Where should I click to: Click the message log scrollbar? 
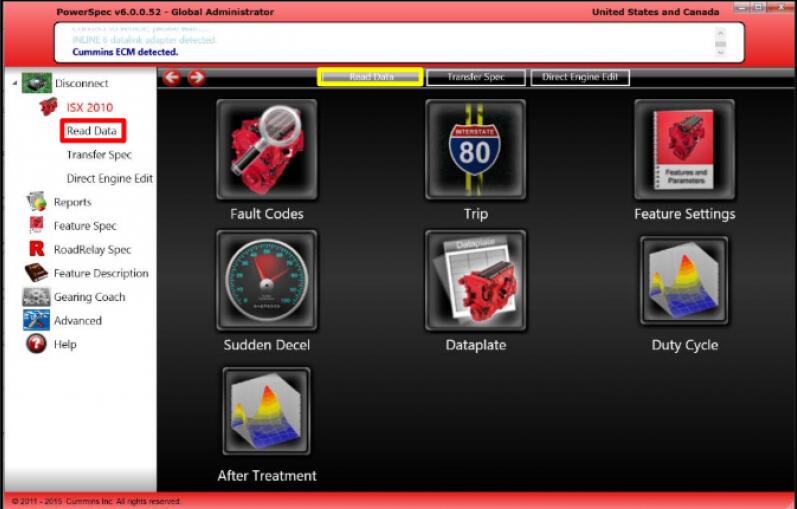(x=720, y=43)
